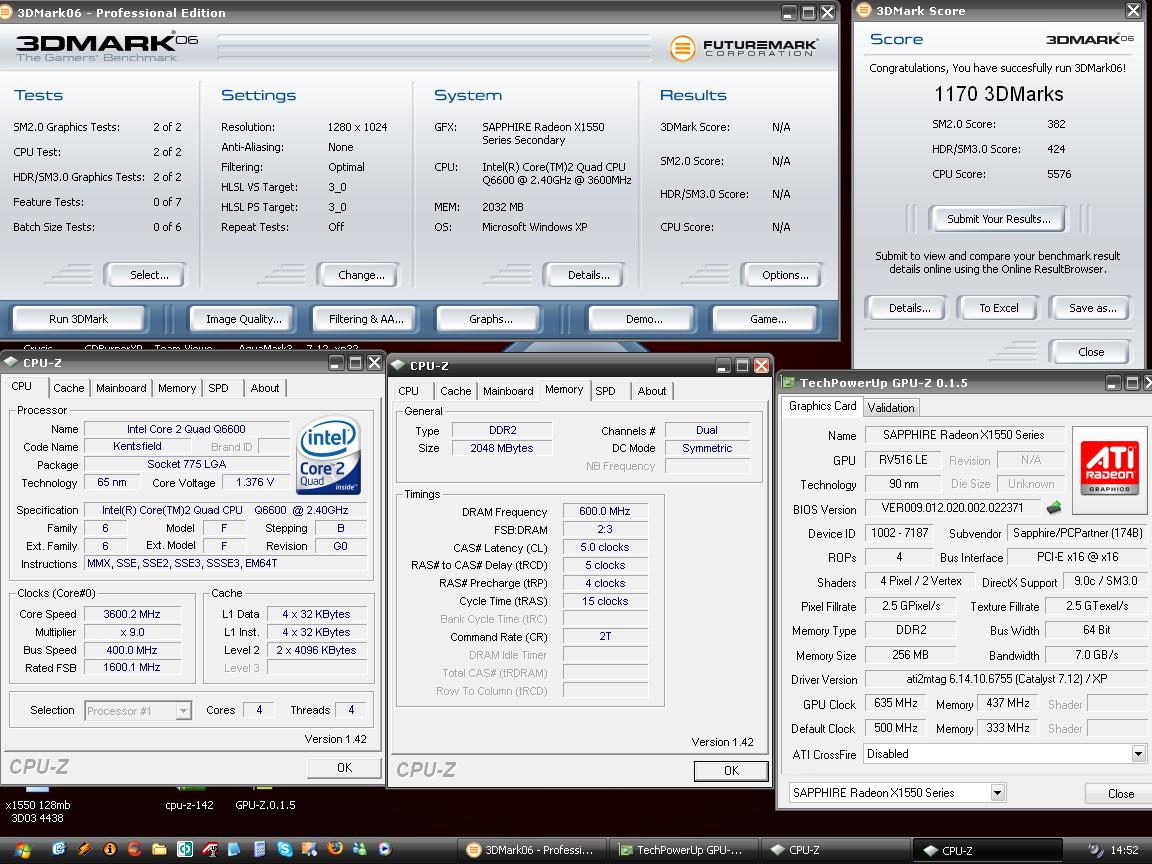Click the Game button in 3DMark06

pyautogui.click(x=767, y=319)
